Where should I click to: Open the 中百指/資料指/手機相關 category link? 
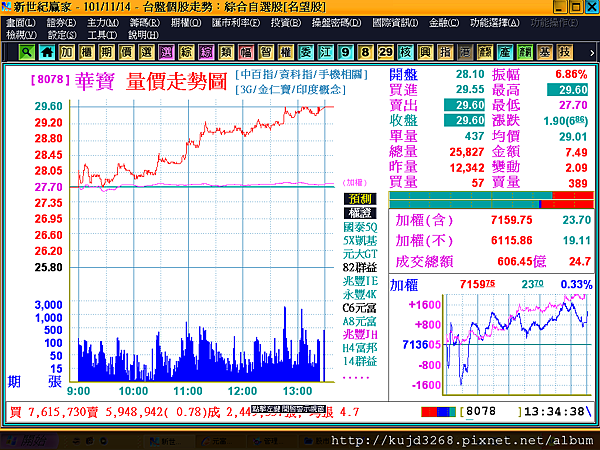point(302,75)
